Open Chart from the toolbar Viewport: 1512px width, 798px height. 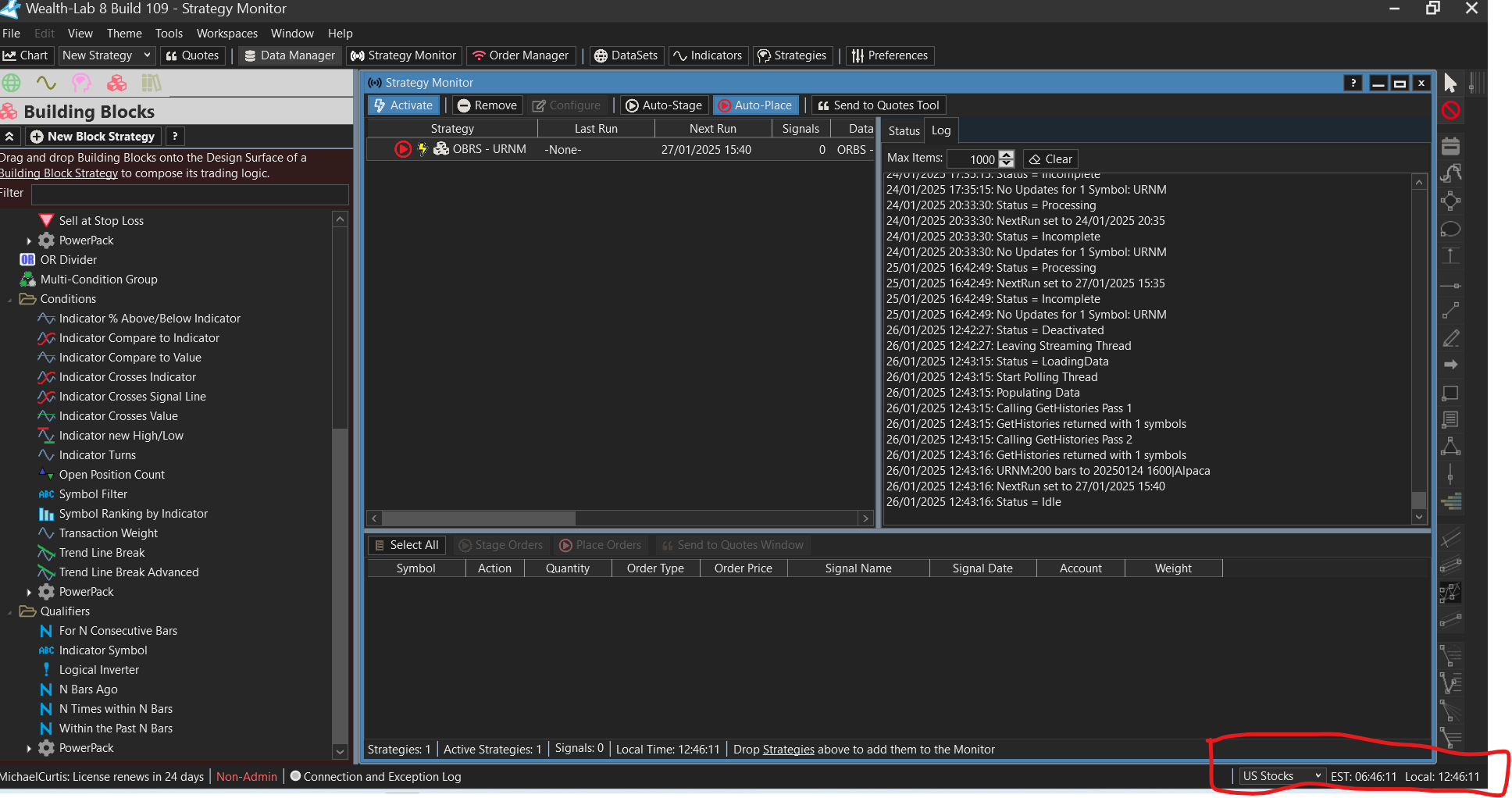point(26,55)
